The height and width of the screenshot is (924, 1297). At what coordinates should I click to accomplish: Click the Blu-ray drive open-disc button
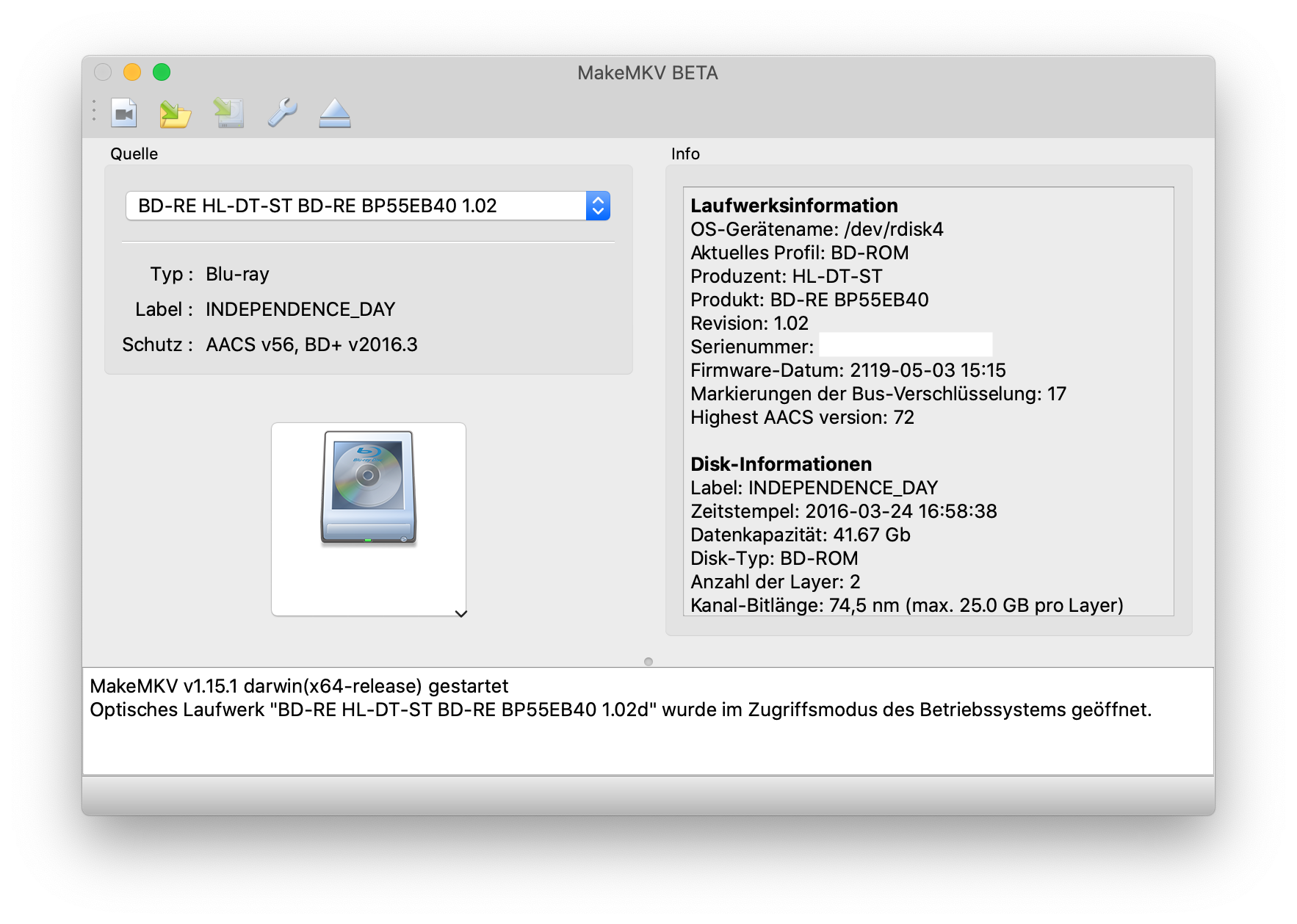[x=369, y=519]
